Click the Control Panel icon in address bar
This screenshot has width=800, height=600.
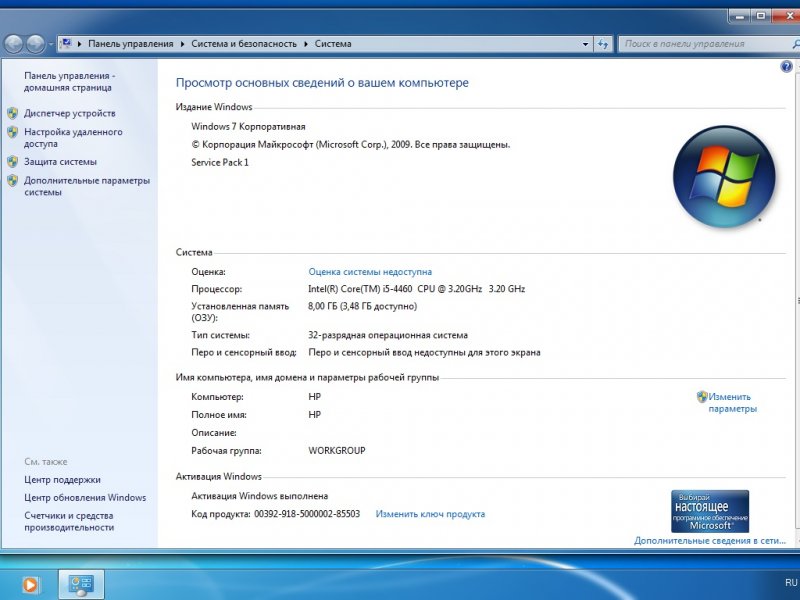click(x=65, y=43)
